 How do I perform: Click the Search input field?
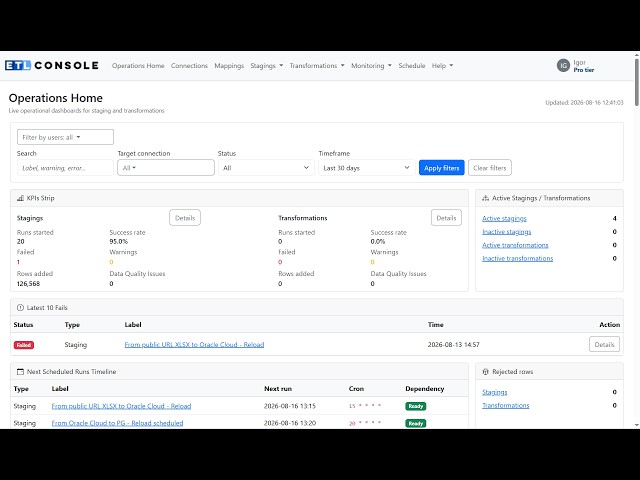(x=65, y=168)
